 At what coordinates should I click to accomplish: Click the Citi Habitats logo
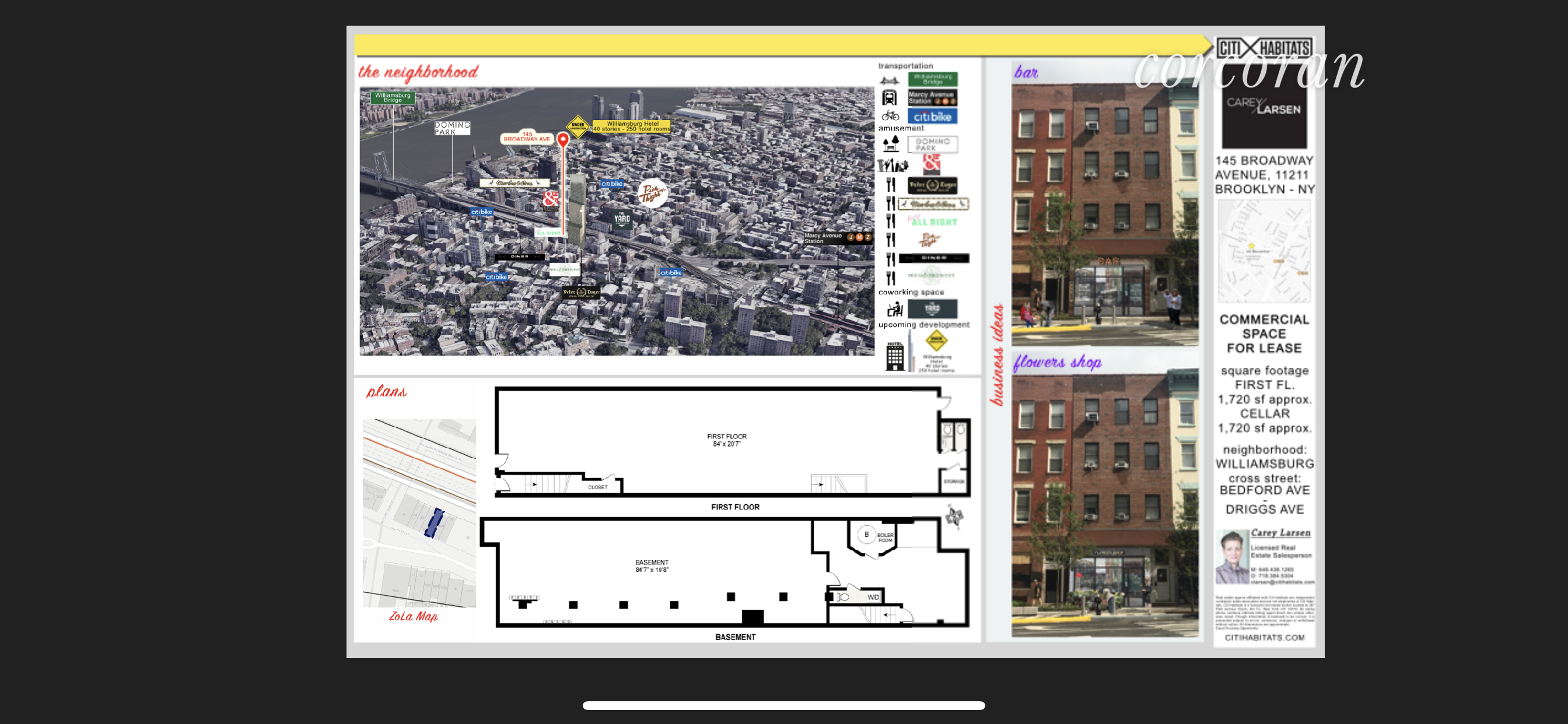[1263, 48]
